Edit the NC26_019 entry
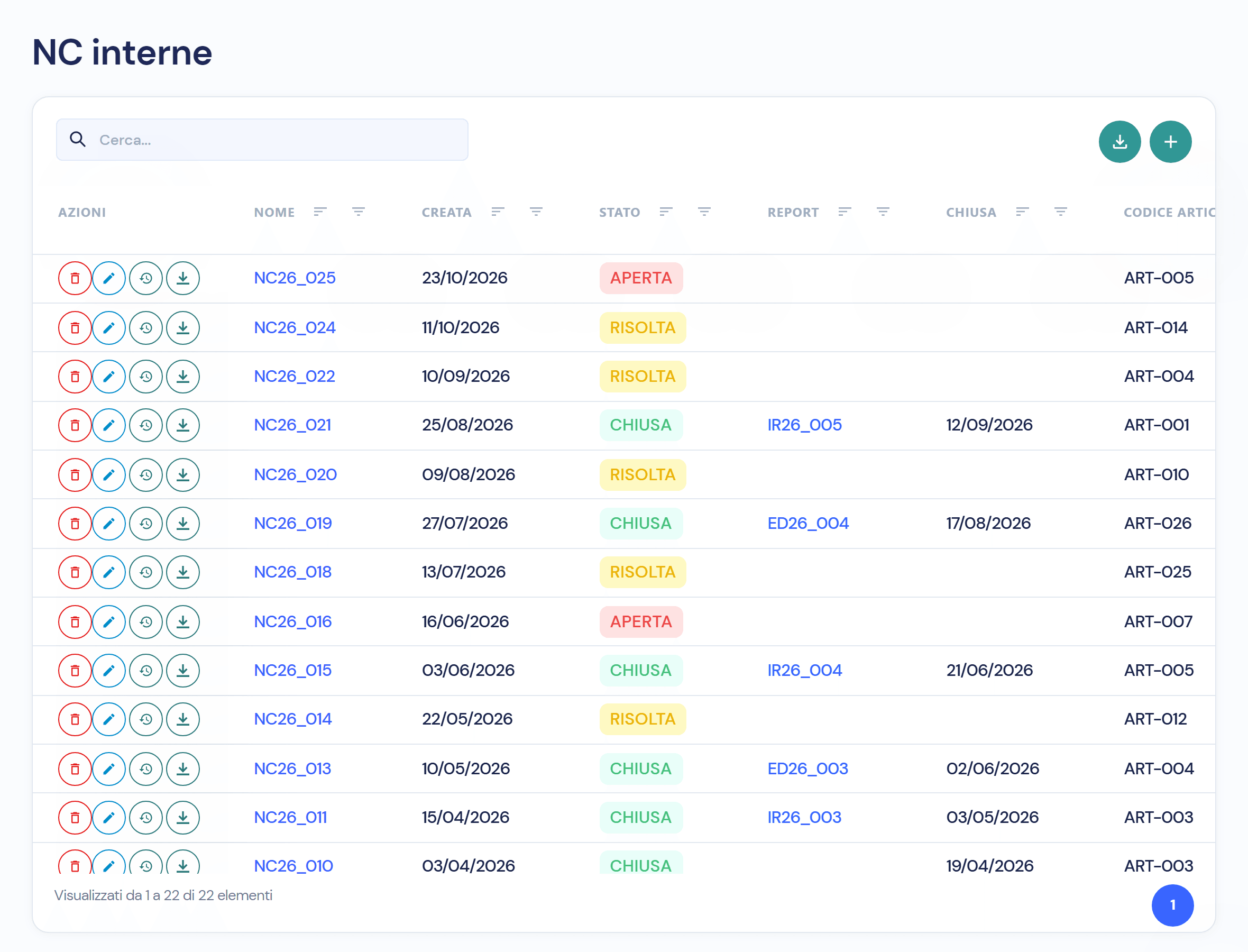The height and width of the screenshot is (952, 1248). click(109, 524)
